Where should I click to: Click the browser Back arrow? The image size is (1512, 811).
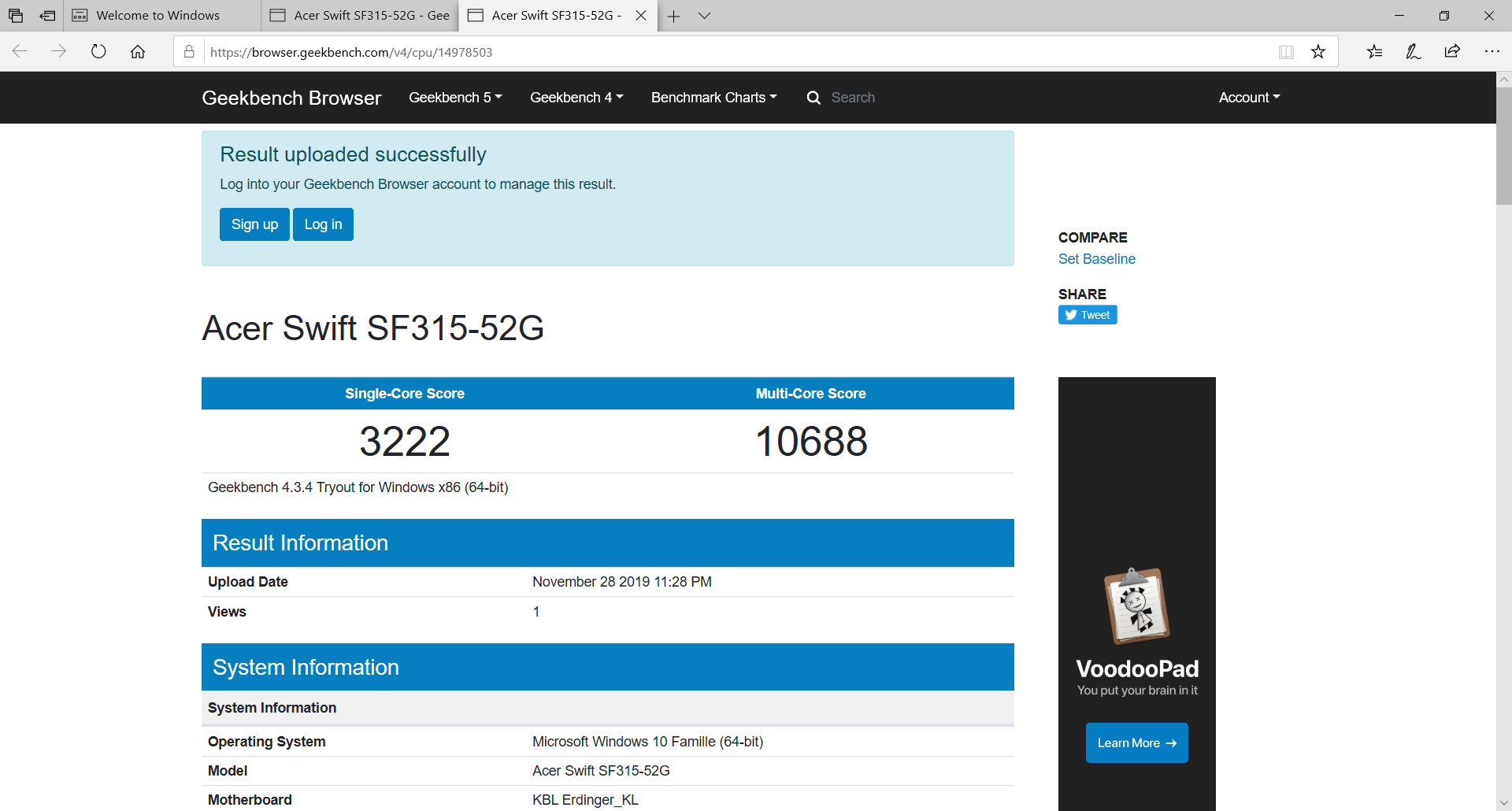coord(20,52)
